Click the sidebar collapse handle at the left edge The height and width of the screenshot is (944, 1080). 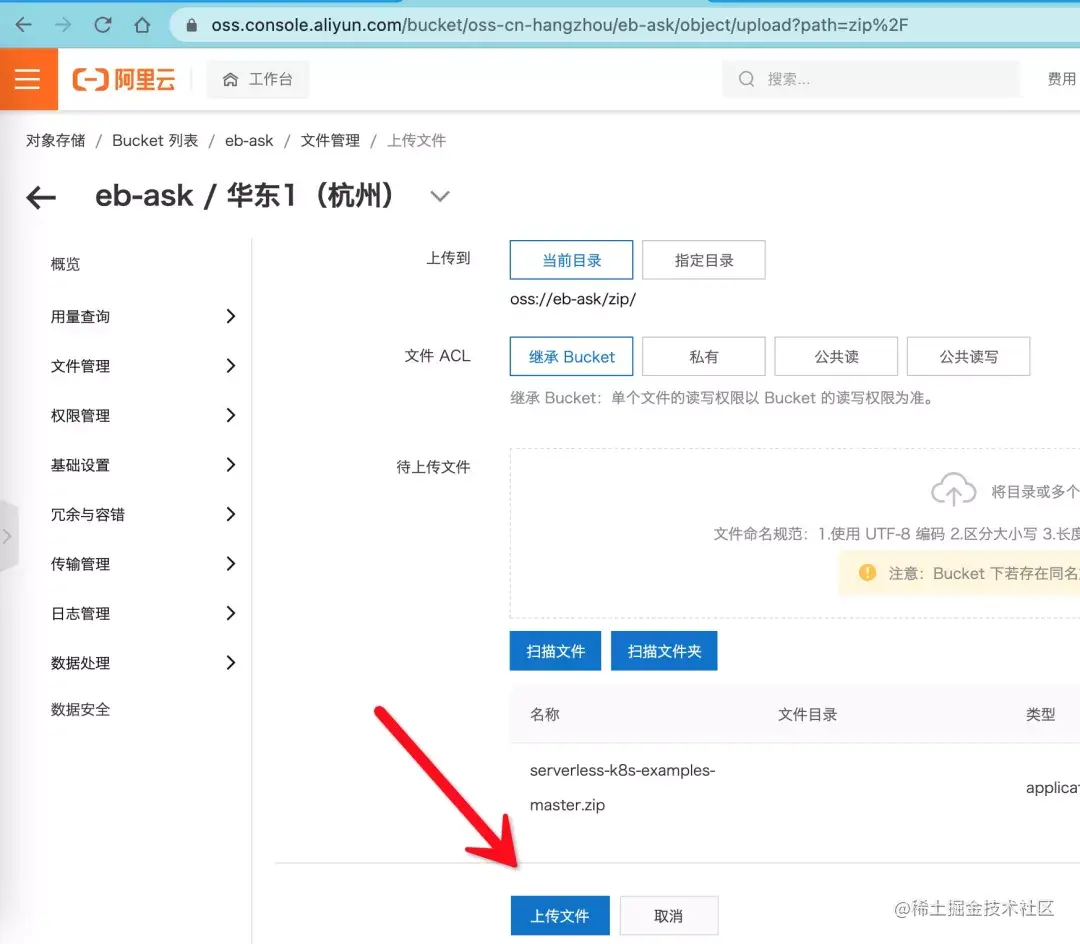point(8,536)
